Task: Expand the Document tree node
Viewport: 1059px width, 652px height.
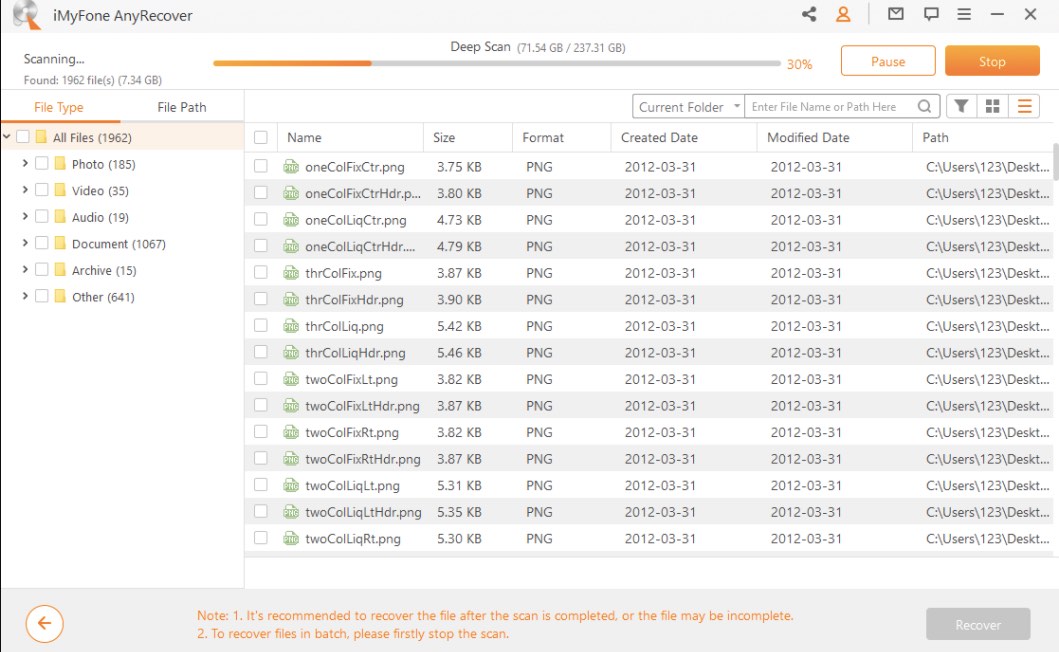Action: [x=25, y=243]
